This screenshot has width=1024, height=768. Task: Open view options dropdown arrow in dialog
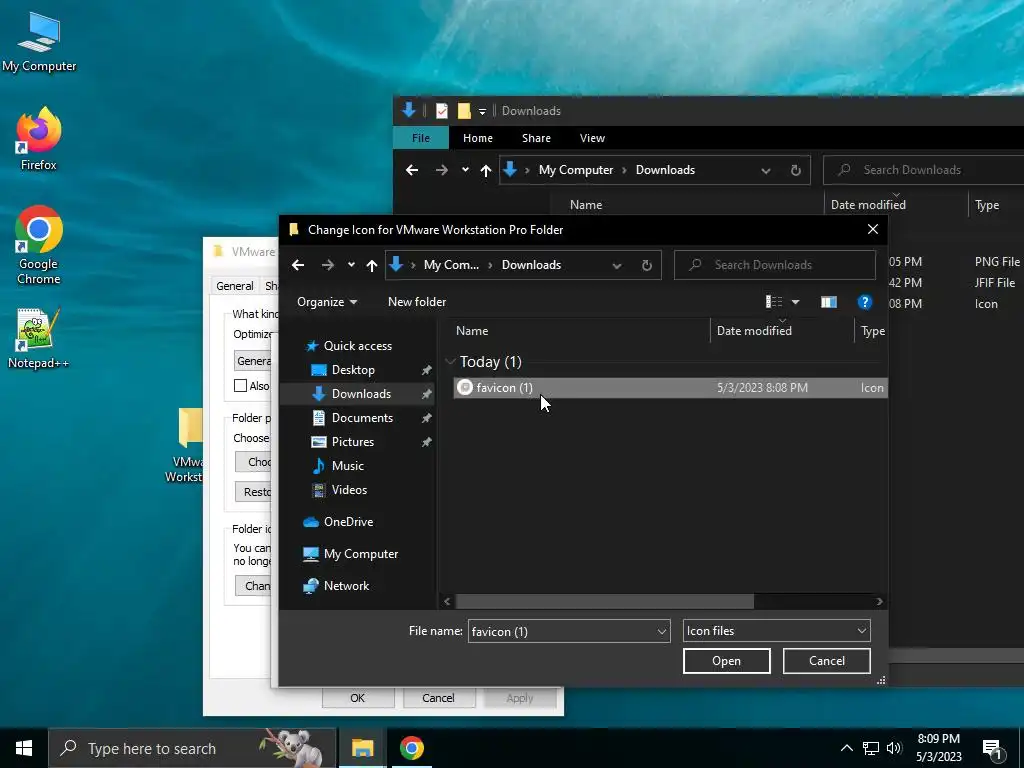[795, 302]
